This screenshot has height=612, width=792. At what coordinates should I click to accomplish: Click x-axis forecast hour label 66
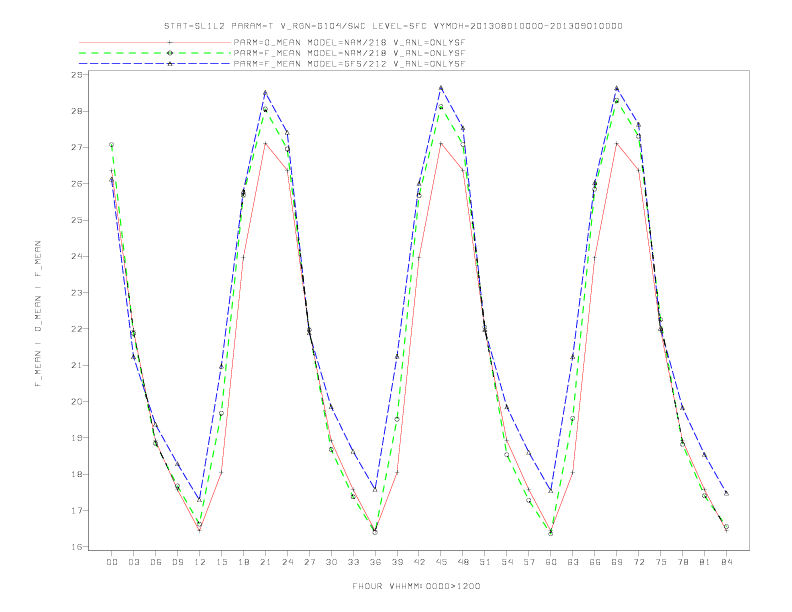tap(595, 562)
